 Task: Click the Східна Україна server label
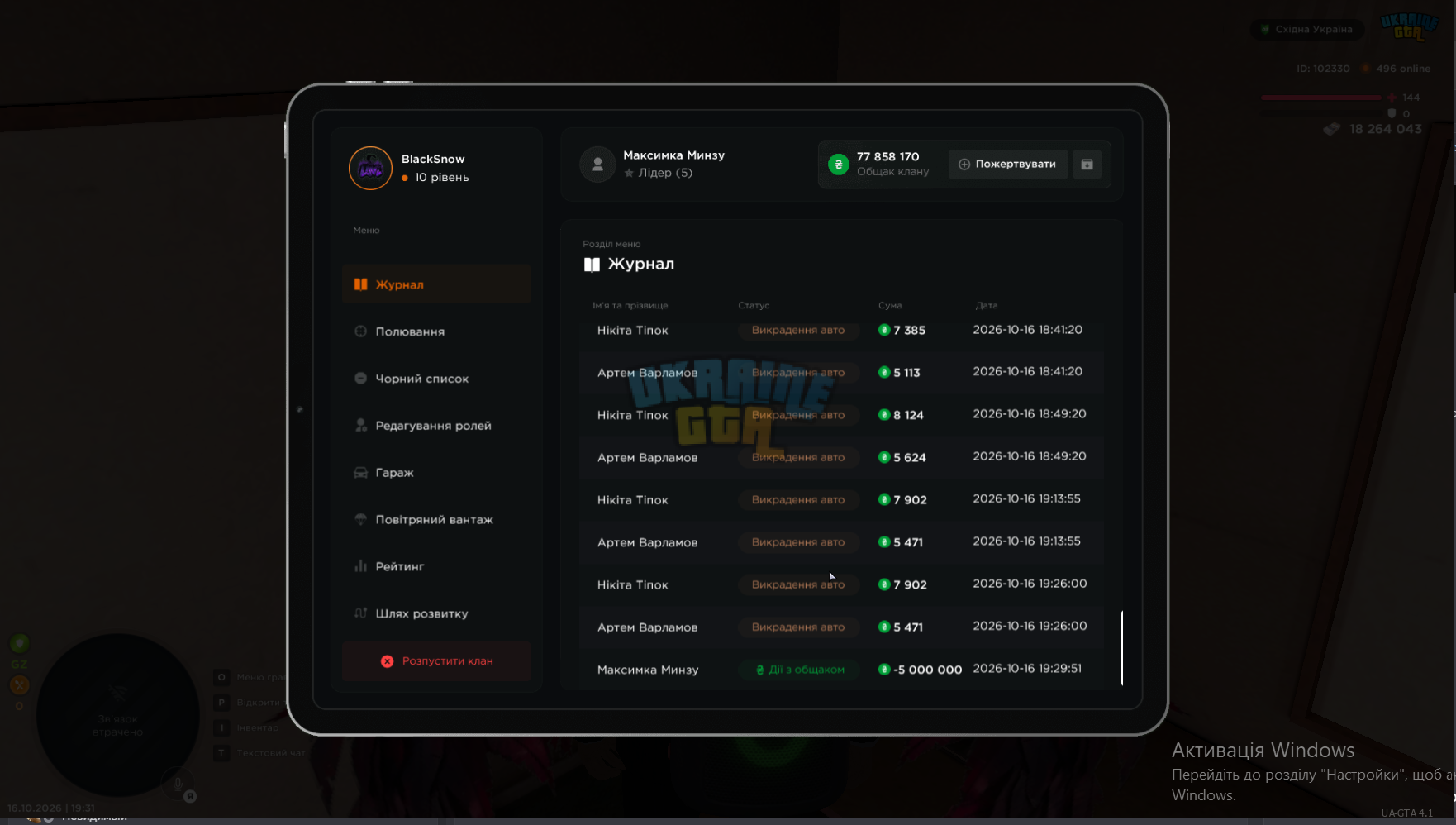pyautogui.click(x=1314, y=29)
